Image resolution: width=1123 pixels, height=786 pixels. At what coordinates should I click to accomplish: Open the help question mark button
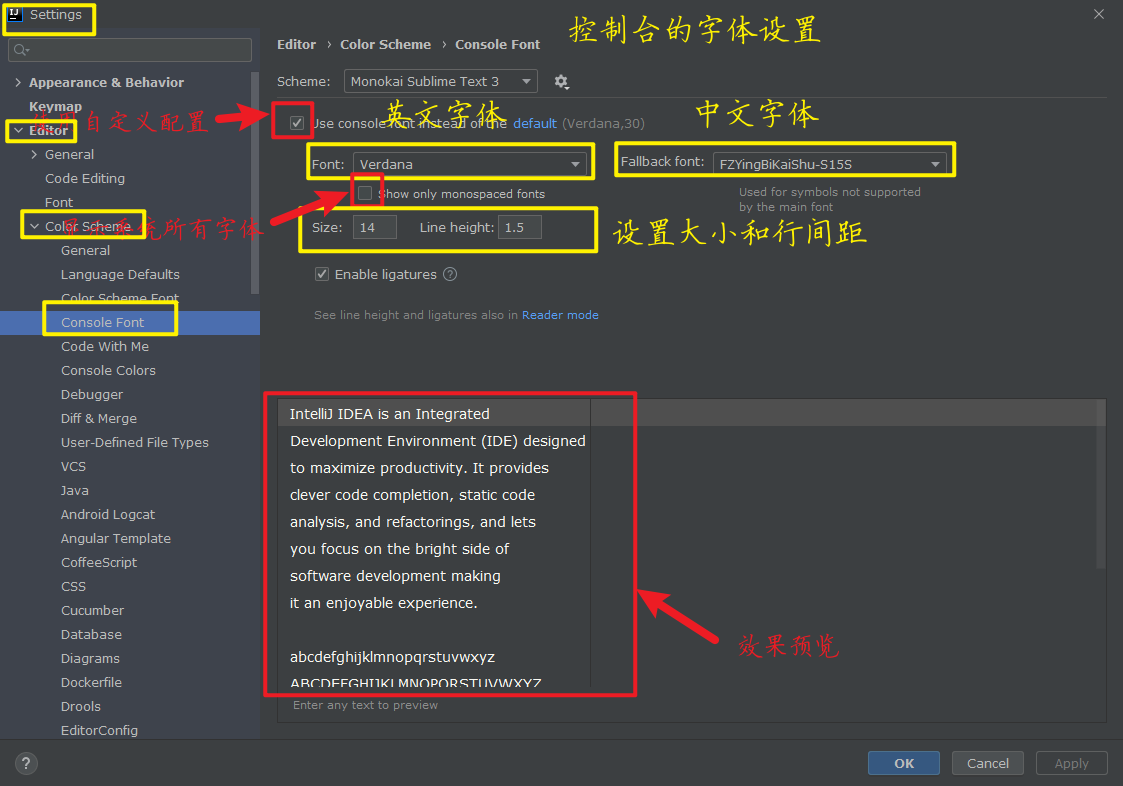tap(26, 763)
